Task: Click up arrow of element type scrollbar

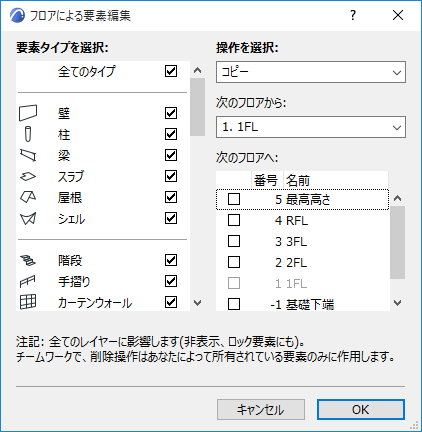Action: 198,70
